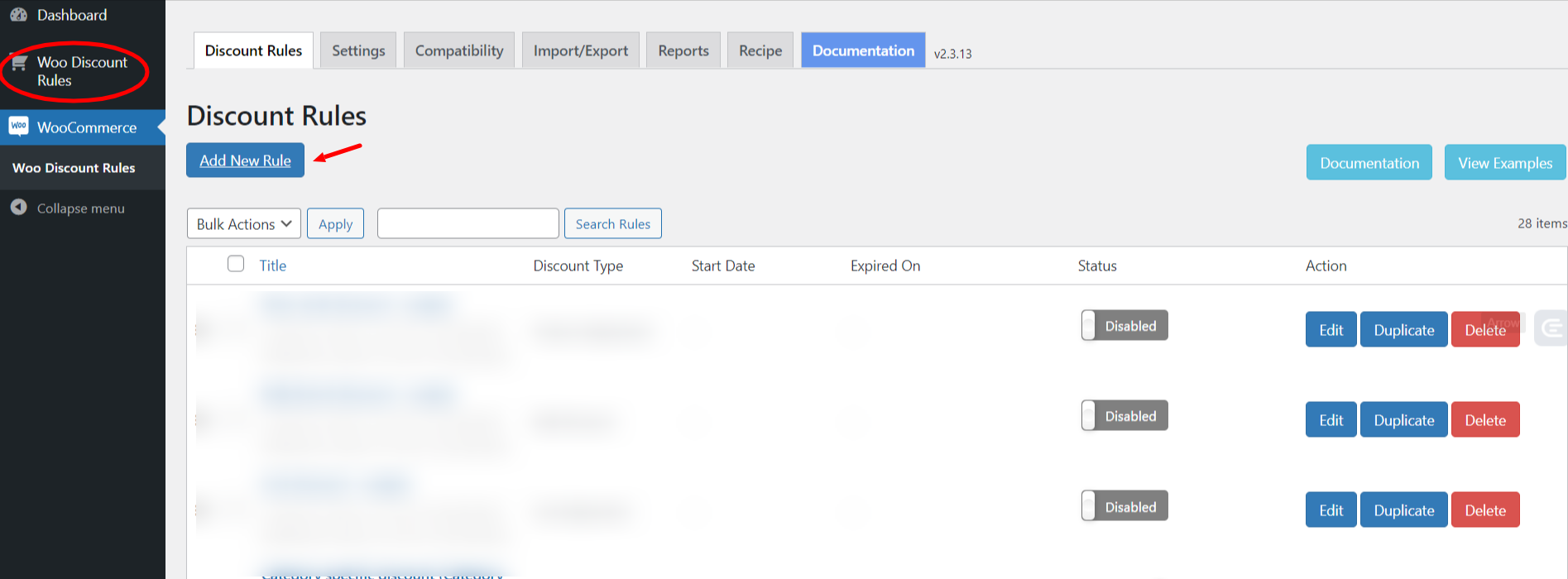Sort rules by the Title column
1568x579 pixels.
tap(272, 266)
